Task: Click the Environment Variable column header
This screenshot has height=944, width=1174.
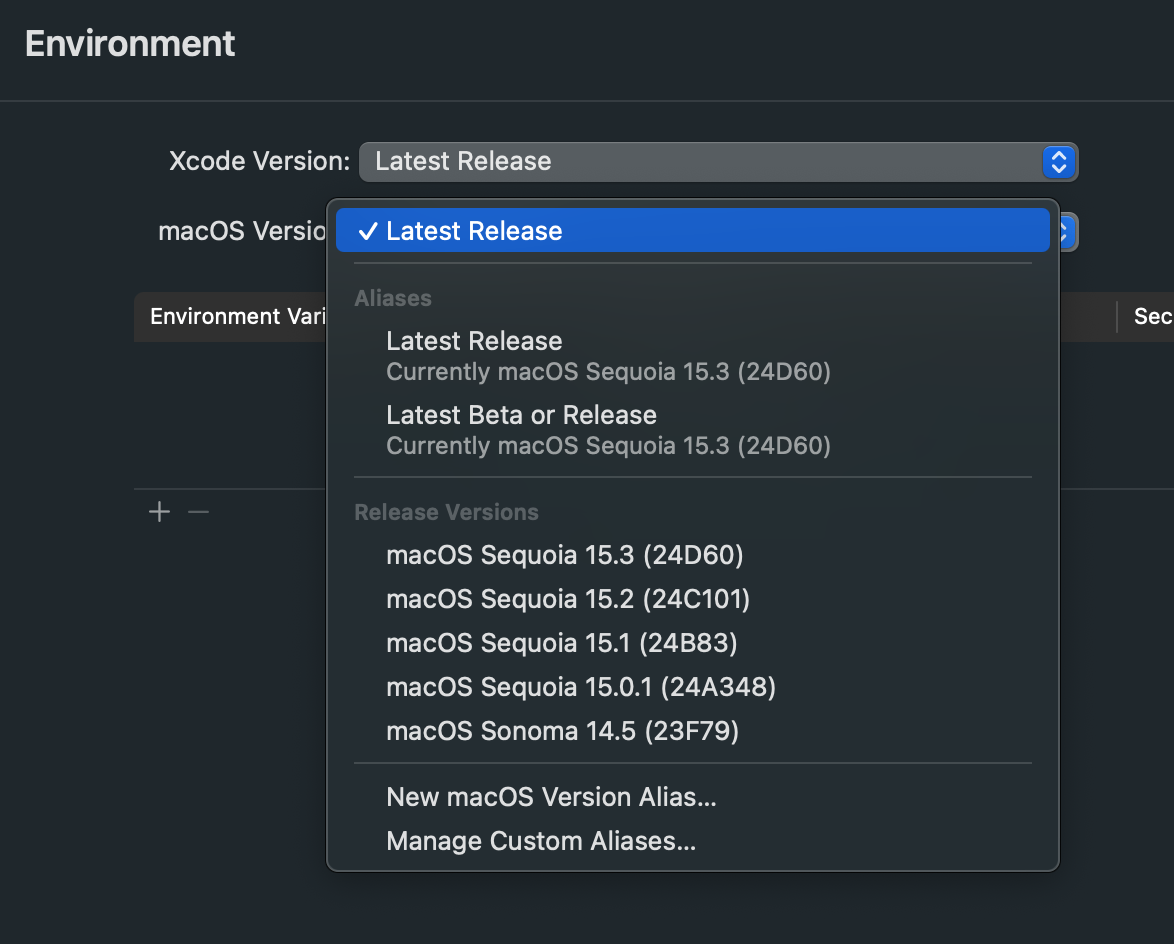Action: point(237,317)
